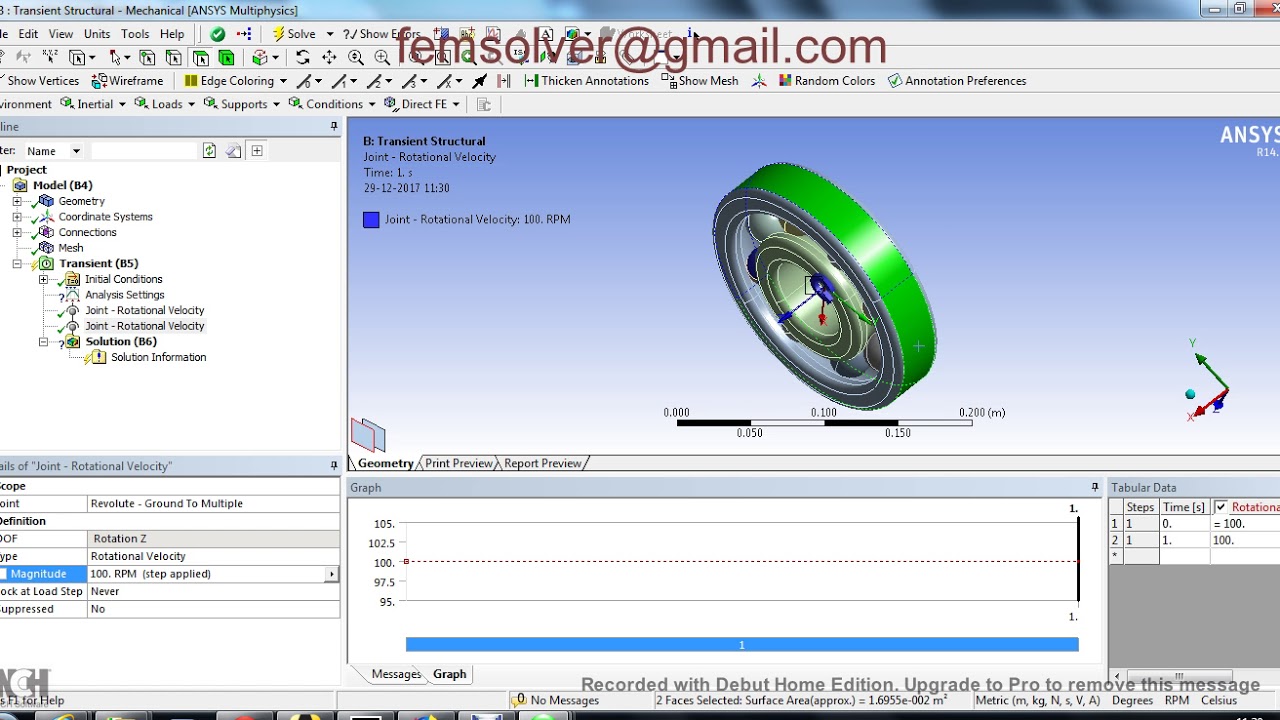This screenshot has height=720, width=1280.
Task: Click the Solve lightning icon
Action: click(279, 34)
